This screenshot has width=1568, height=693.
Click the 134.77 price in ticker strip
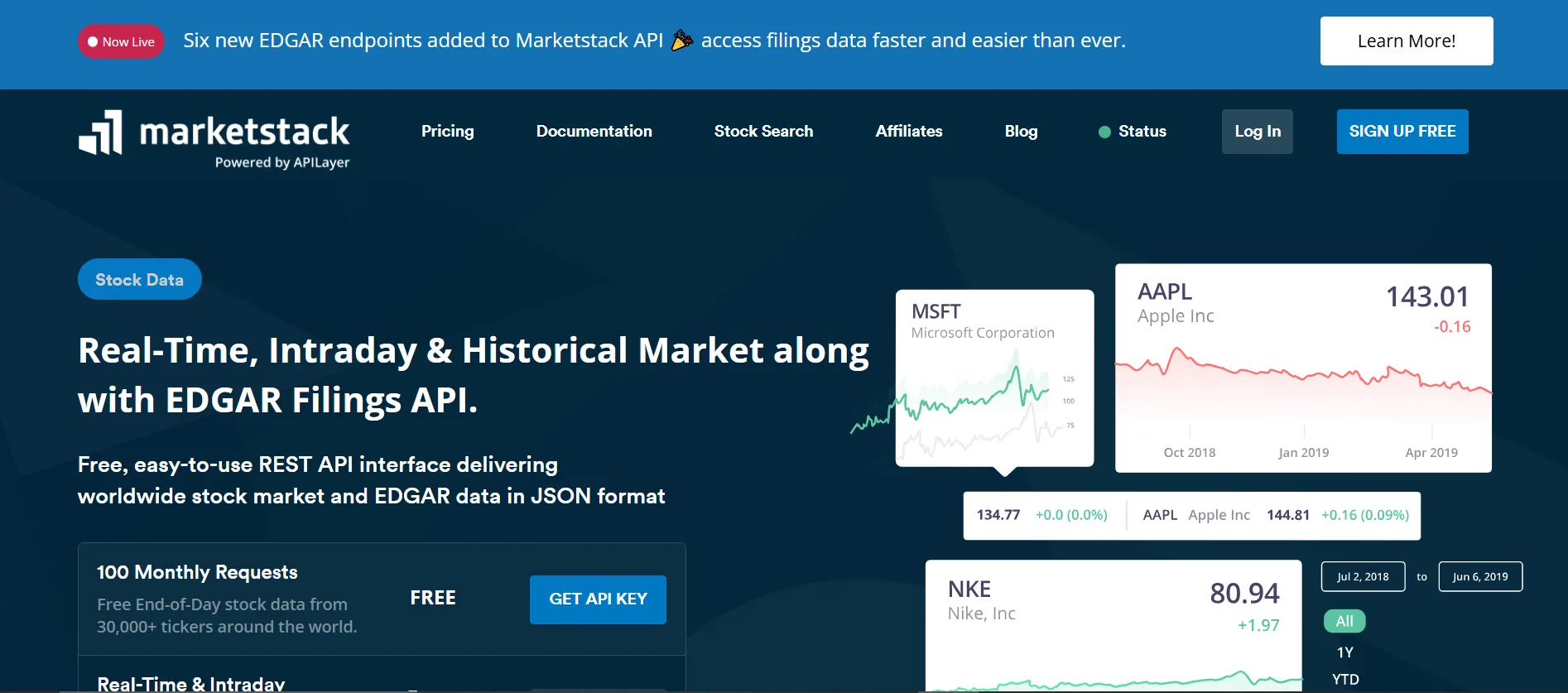click(998, 515)
